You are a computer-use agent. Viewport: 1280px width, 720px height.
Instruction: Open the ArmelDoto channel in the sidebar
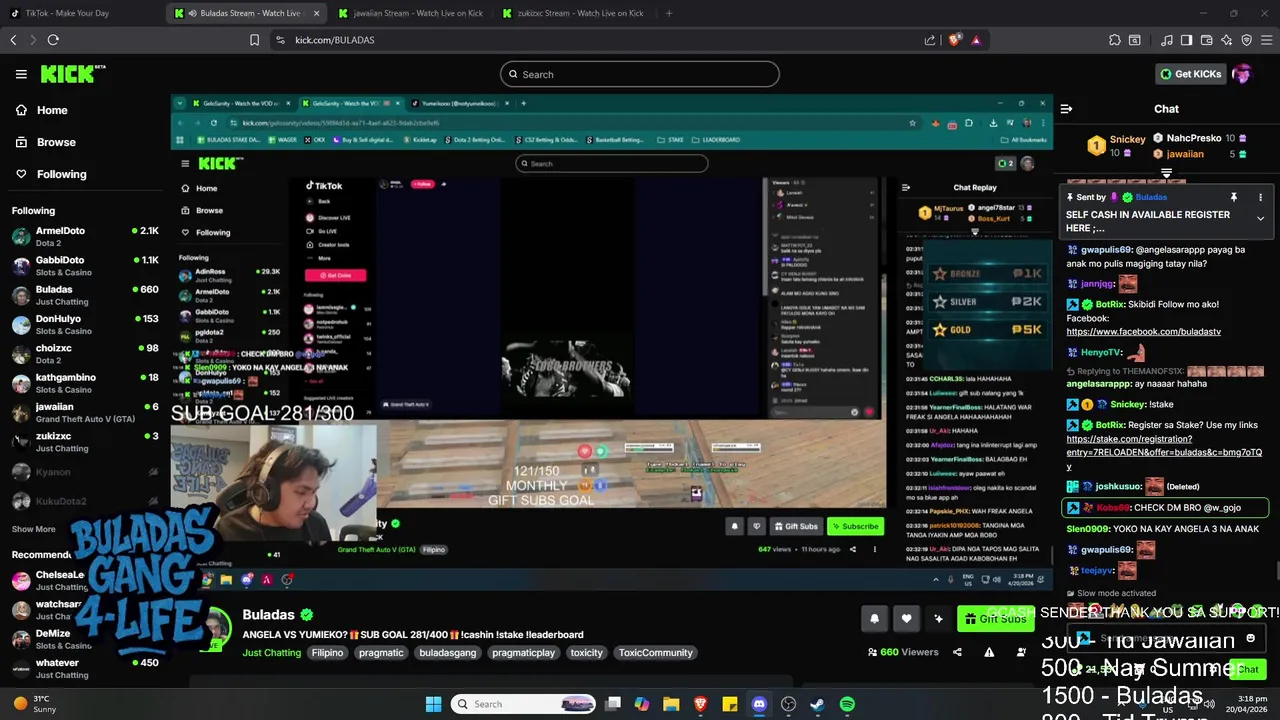coord(85,236)
